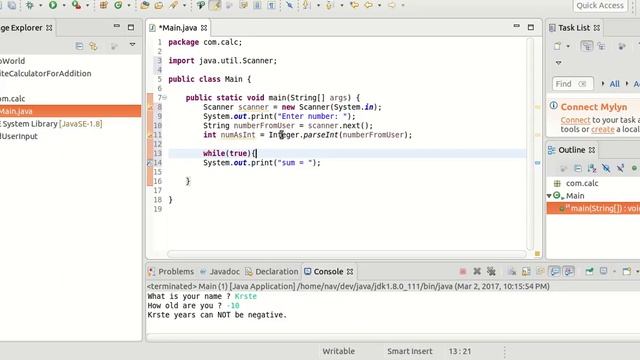Click the Pin Console icon
The width and height of the screenshot is (640, 360).
[x=589, y=271]
